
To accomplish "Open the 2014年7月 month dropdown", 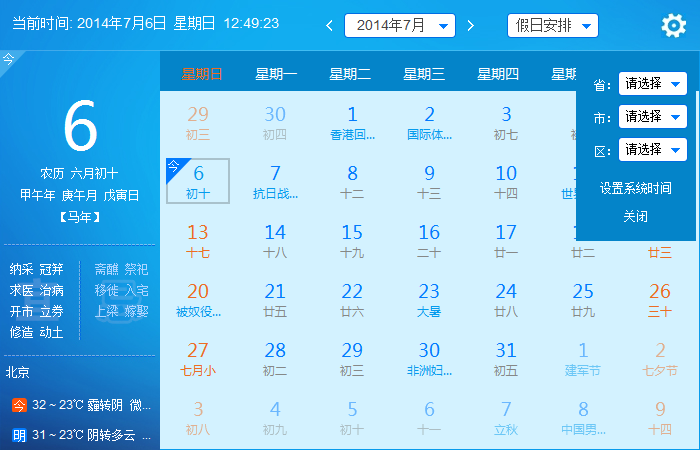I will click(399, 26).
